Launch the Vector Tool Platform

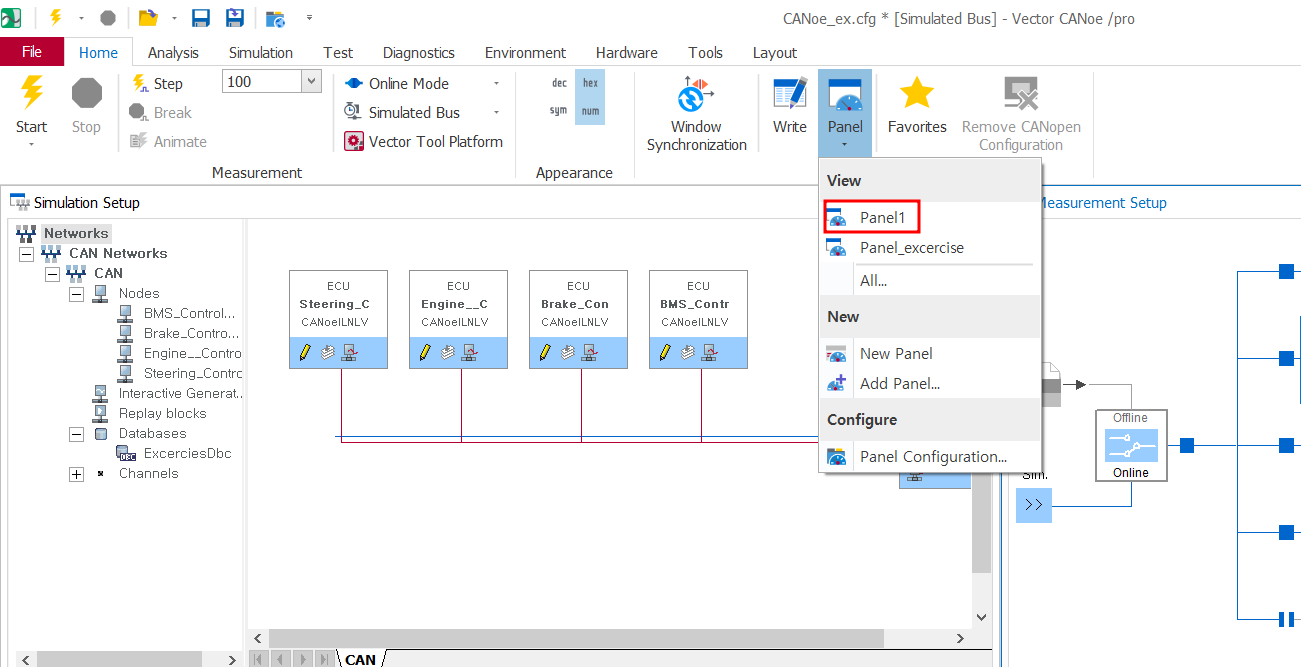pos(424,142)
